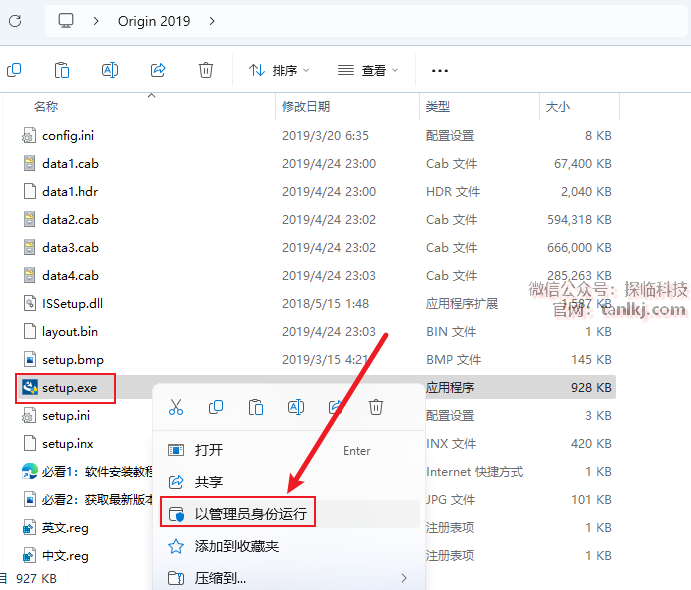Click Paste icon in context menu
Viewport: 691px width, 590px height.
pyautogui.click(x=256, y=407)
